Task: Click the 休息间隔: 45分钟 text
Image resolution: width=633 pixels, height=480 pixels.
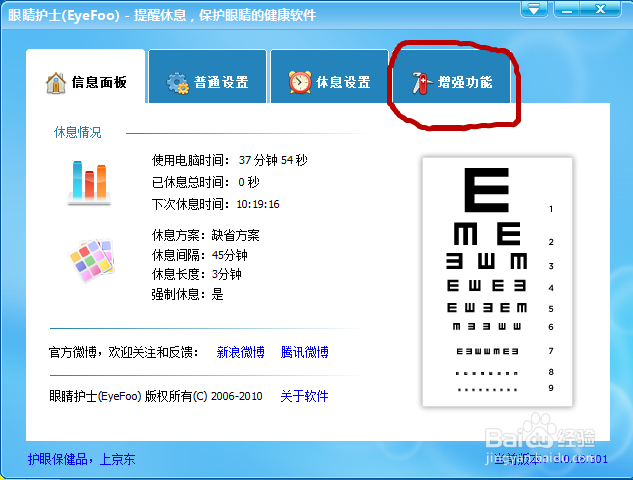Action: tap(199, 255)
